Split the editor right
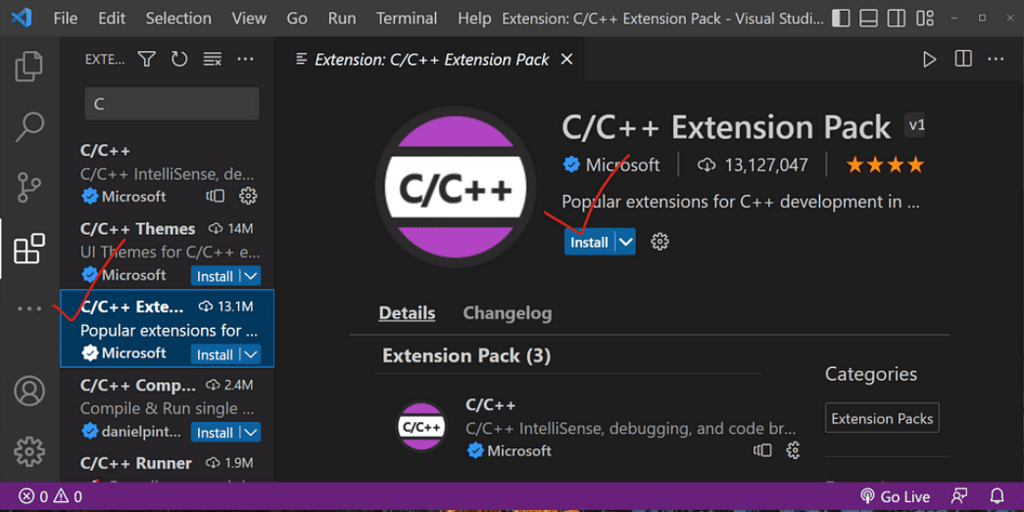1024x512 pixels. point(963,59)
